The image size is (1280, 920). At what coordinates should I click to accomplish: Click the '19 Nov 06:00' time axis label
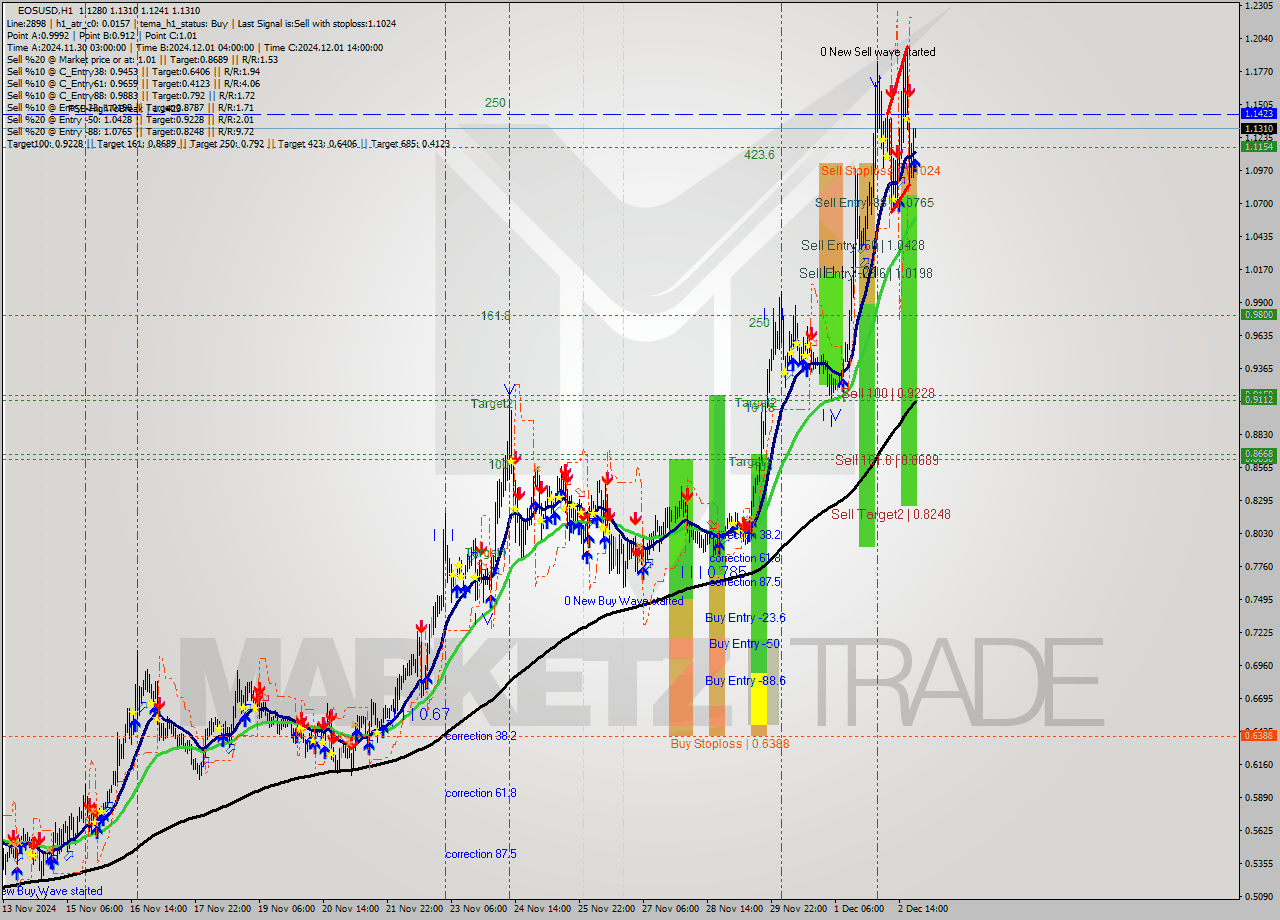288,909
